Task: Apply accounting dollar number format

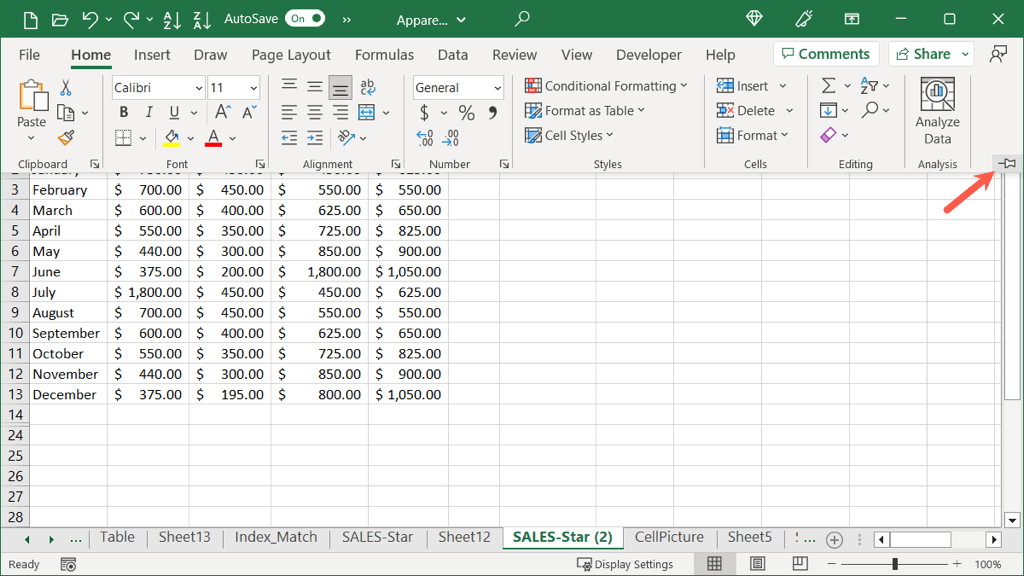Action: tap(425, 113)
